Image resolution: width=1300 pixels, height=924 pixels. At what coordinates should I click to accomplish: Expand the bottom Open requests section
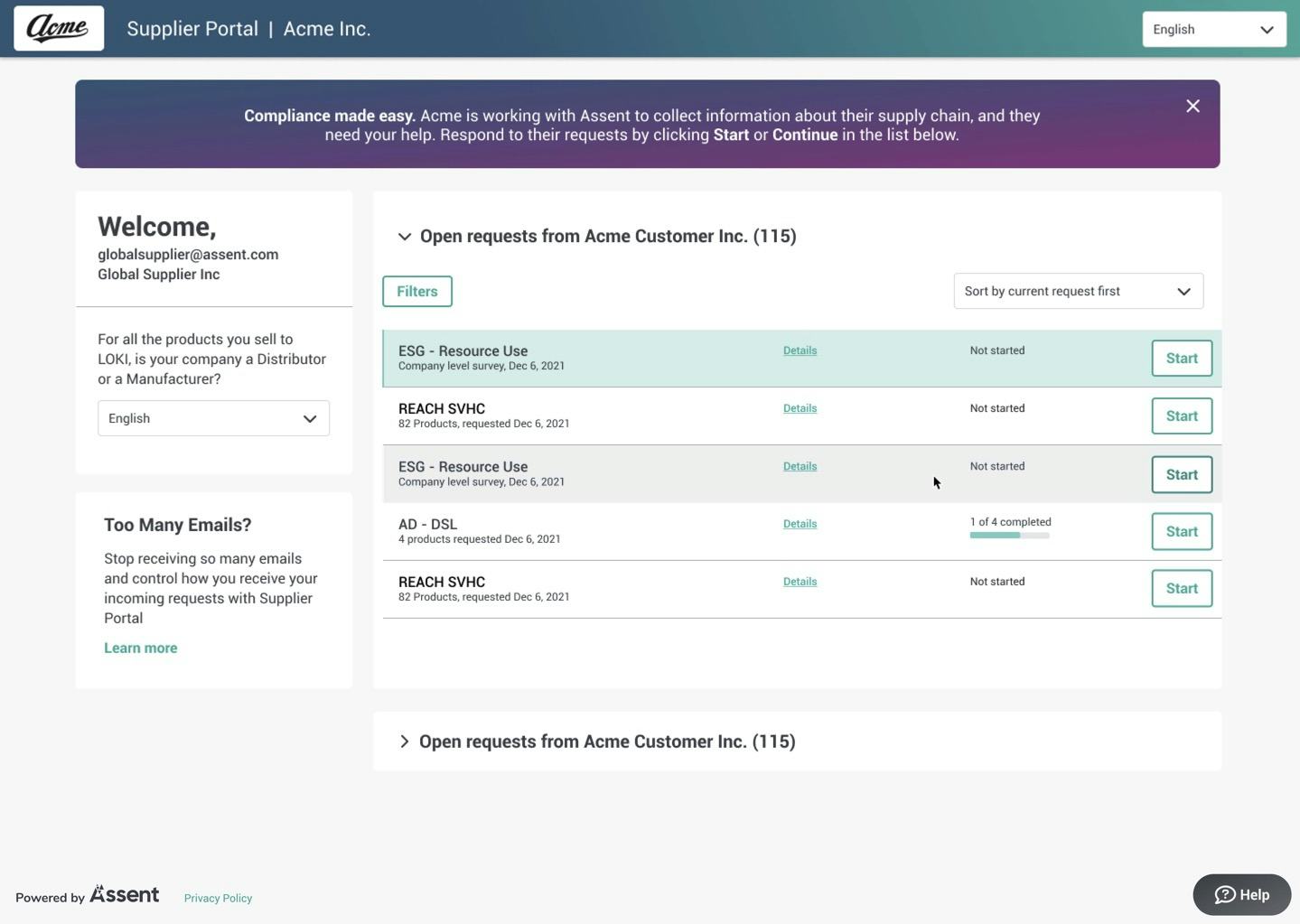pyautogui.click(x=403, y=740)
